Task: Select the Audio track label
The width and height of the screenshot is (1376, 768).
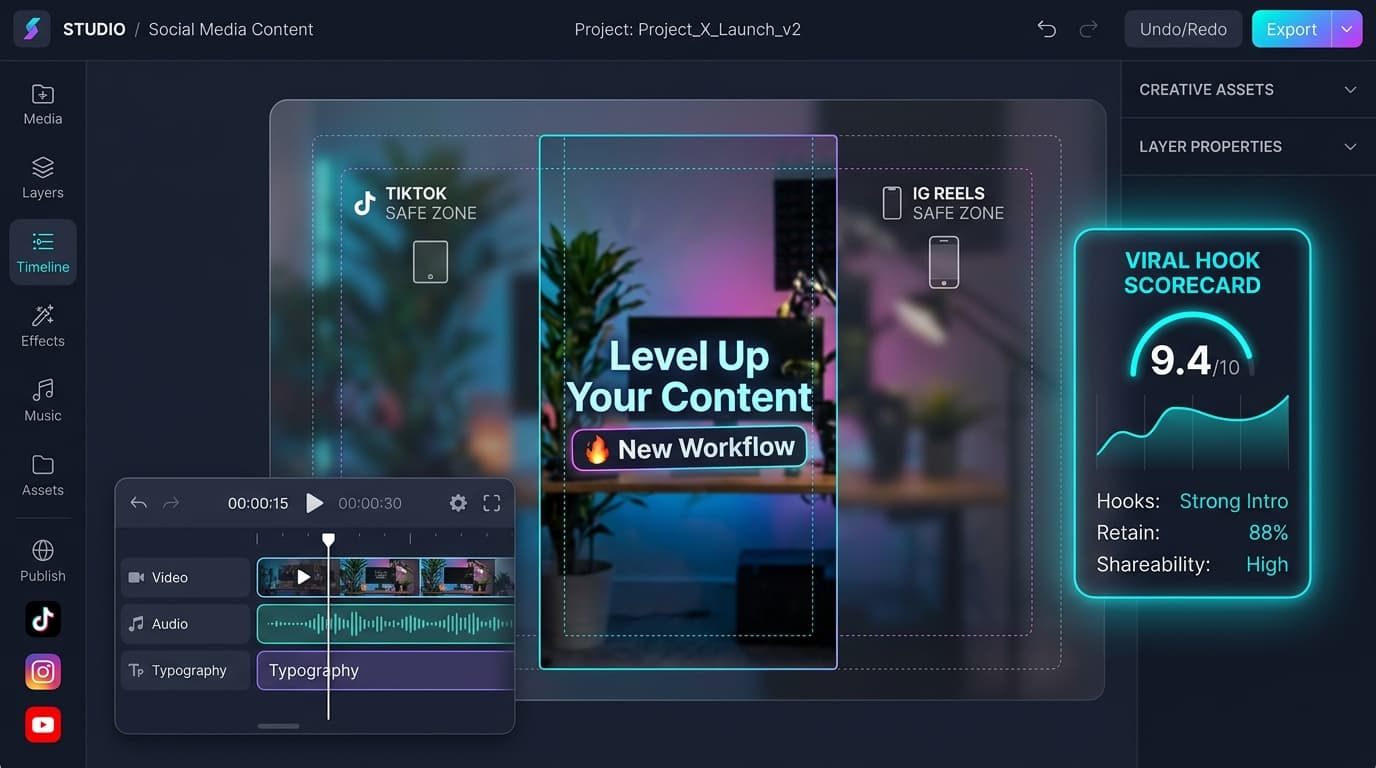Action: (x=185, y=623)
